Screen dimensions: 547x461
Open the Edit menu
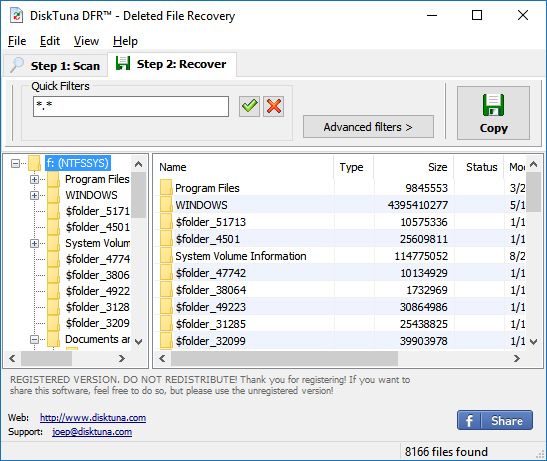coord(50,41)
